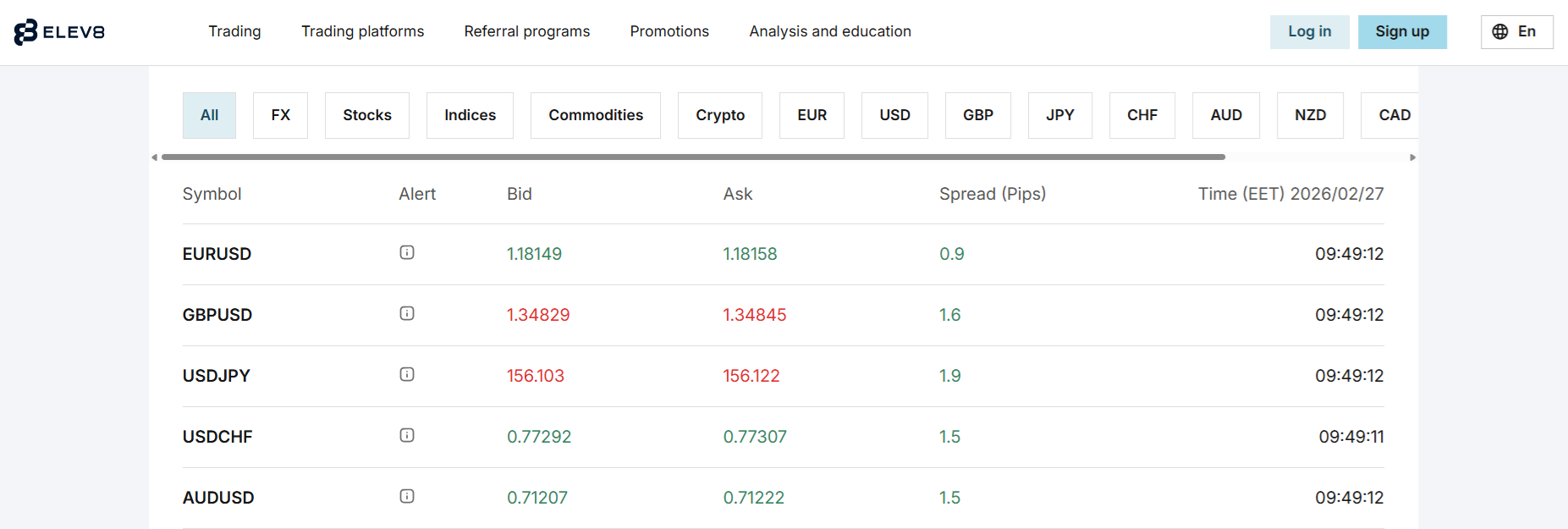The height and width of the screenshot is (529, 1568).
Task: Filter by EUR currency
Action: [812, 115]
